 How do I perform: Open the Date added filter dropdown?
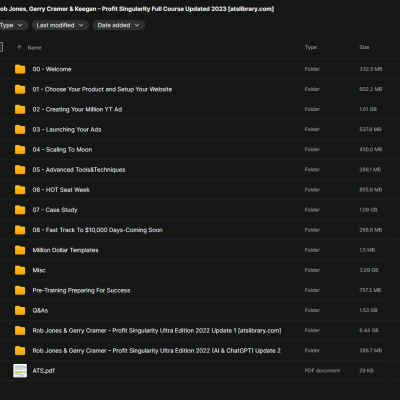[x=119, y=25]
